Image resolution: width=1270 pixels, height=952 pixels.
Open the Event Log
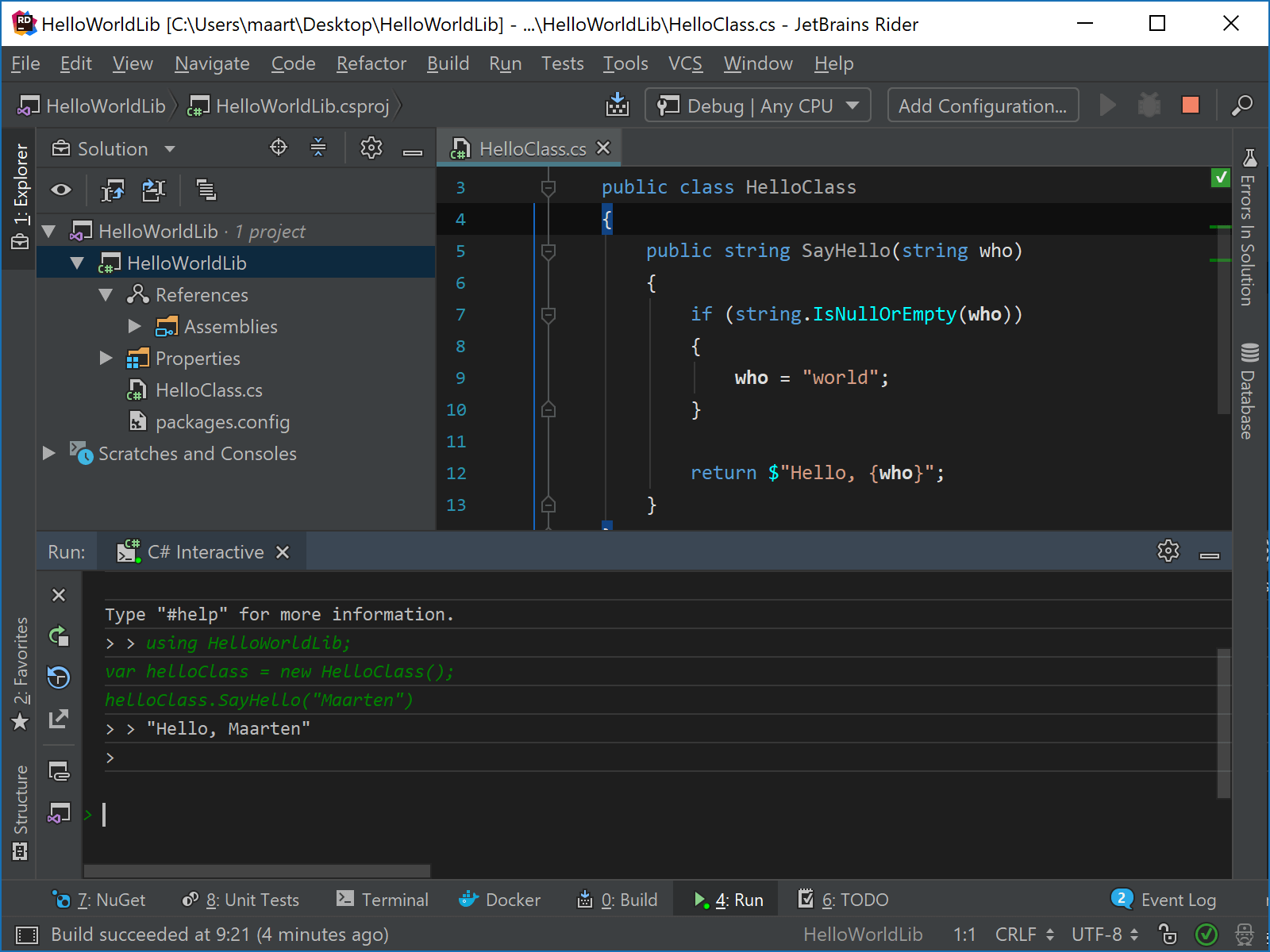click(x=1164, y=900)
